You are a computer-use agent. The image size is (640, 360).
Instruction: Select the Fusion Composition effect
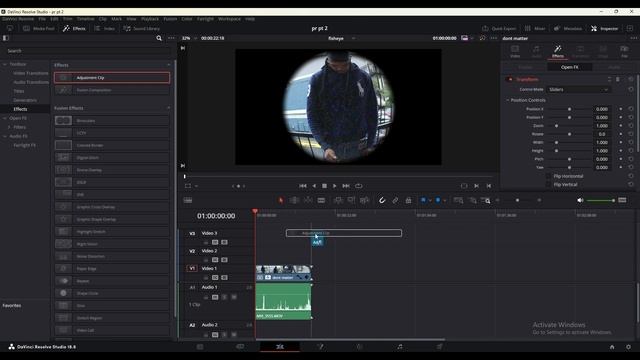coord(112,90)
